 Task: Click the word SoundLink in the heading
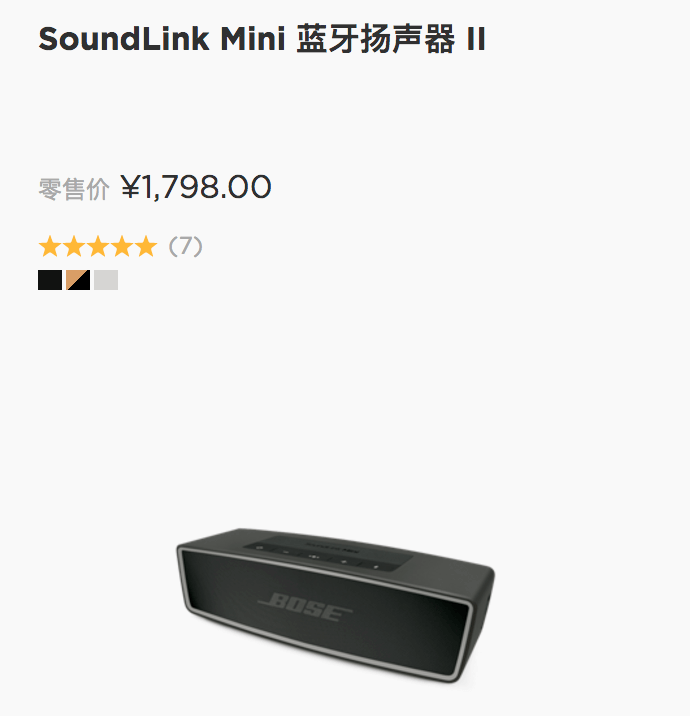(124, 39)
